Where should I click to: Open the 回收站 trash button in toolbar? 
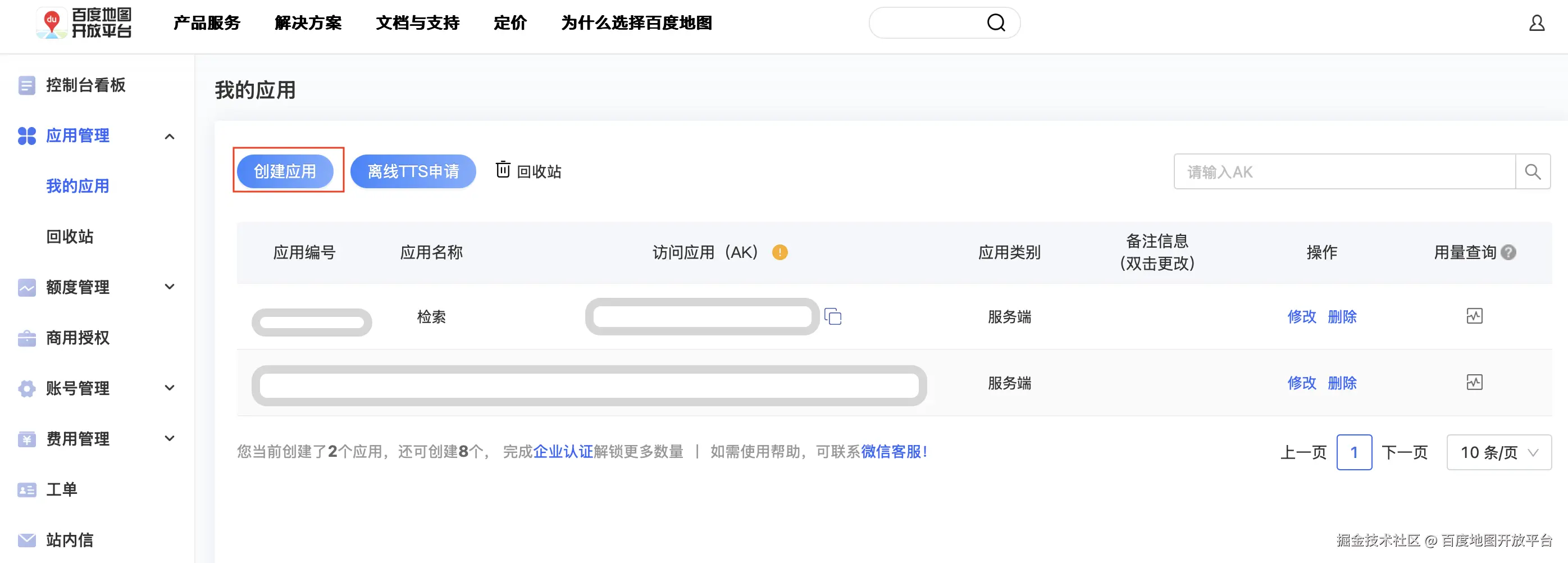pyautogui.click(x=528, y=171)
